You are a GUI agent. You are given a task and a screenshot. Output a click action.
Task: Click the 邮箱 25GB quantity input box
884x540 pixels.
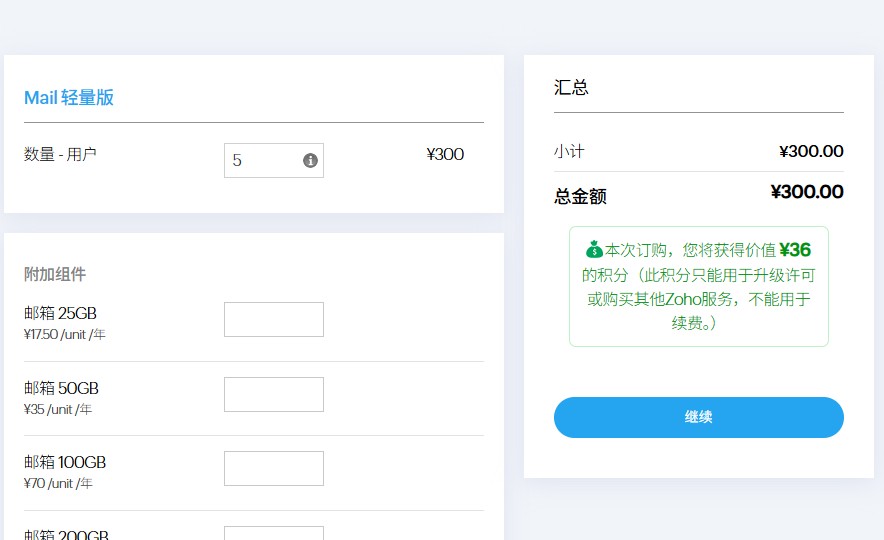click(x=273, y=319)
